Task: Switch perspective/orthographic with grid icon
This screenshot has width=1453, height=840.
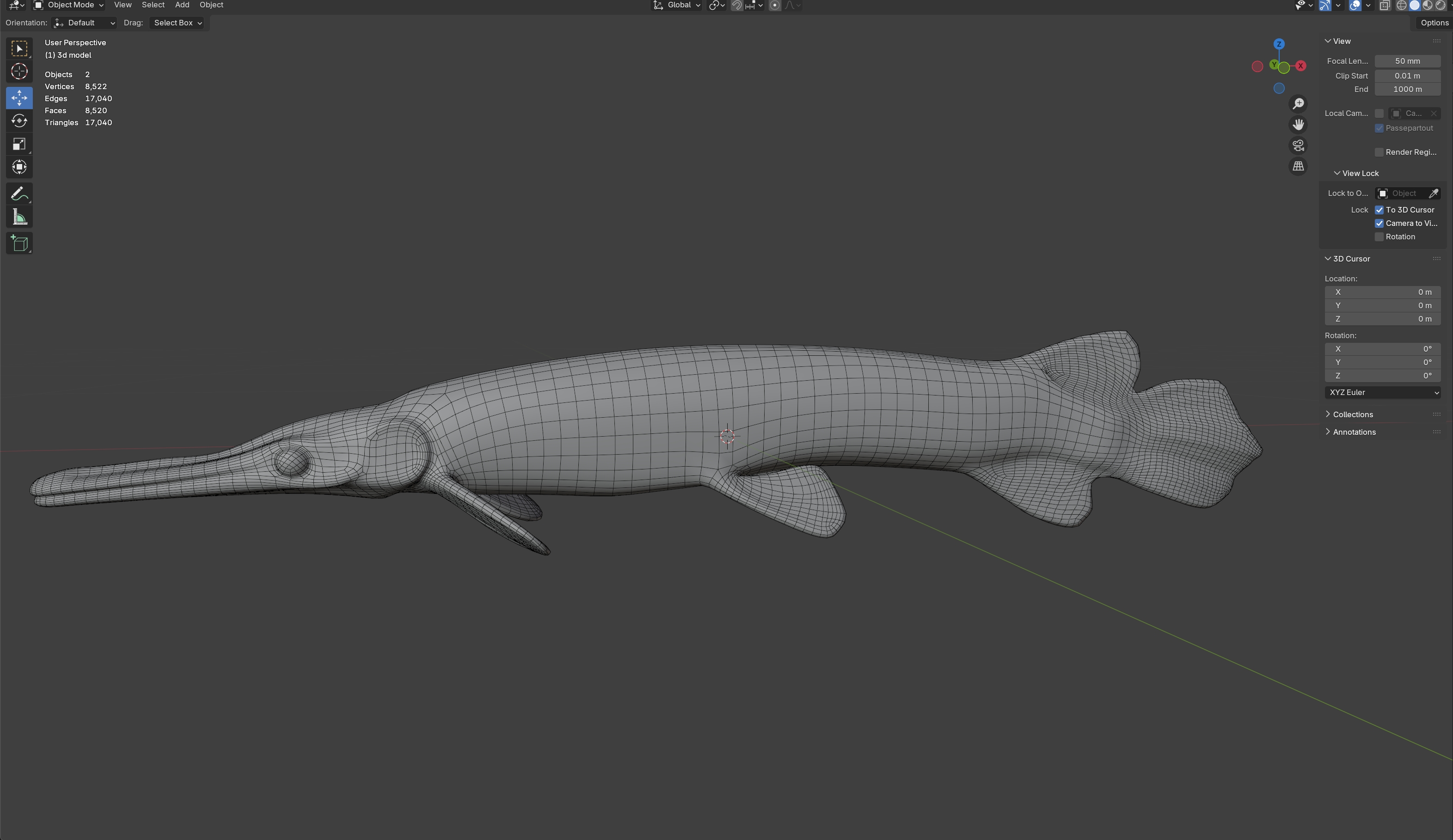Action: pos(1298,166)
